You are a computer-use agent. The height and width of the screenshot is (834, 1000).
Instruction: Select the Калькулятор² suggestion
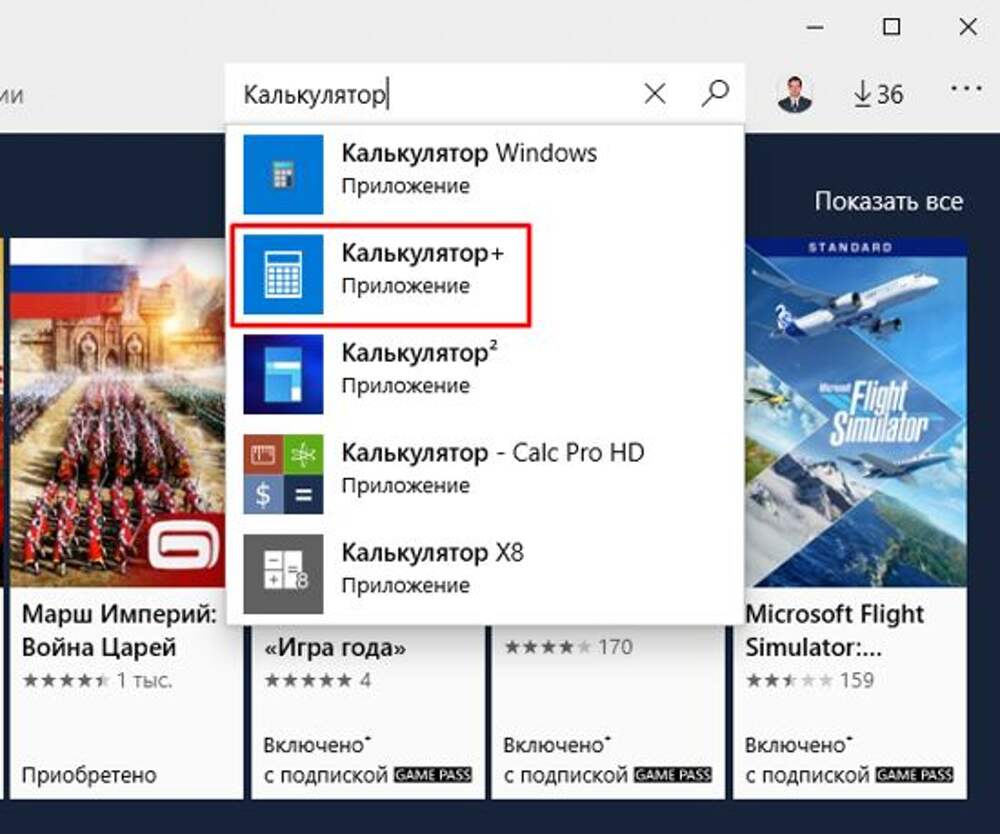point(485,374)
